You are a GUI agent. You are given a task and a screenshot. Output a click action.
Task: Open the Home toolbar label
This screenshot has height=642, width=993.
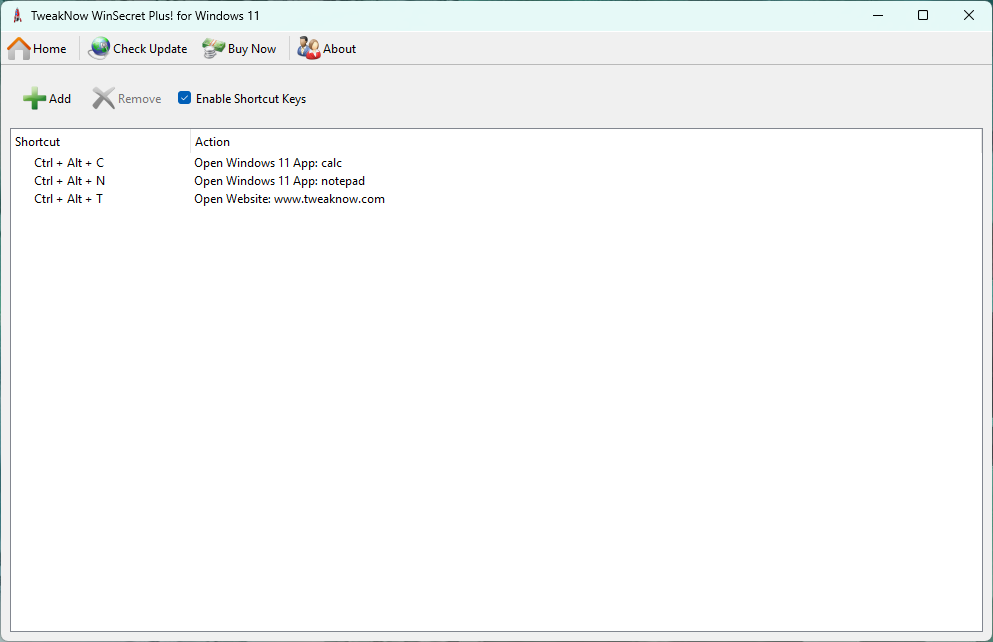point(49,49)
